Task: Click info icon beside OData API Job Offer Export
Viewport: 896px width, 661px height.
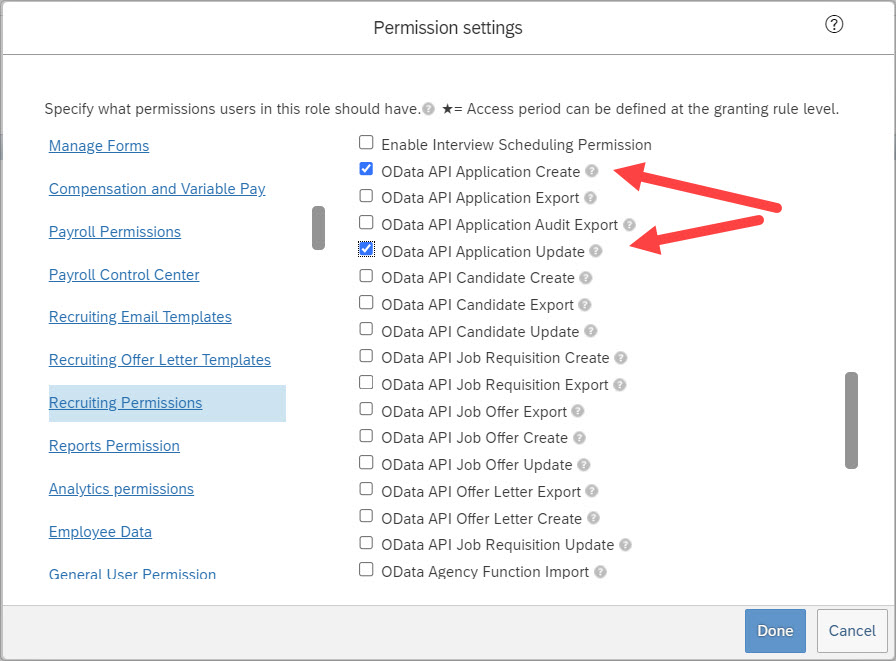Action: click(x=578, y=411)
